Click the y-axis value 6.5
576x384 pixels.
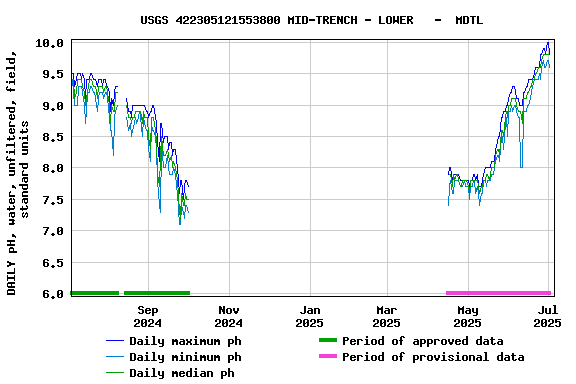point(53,263)
